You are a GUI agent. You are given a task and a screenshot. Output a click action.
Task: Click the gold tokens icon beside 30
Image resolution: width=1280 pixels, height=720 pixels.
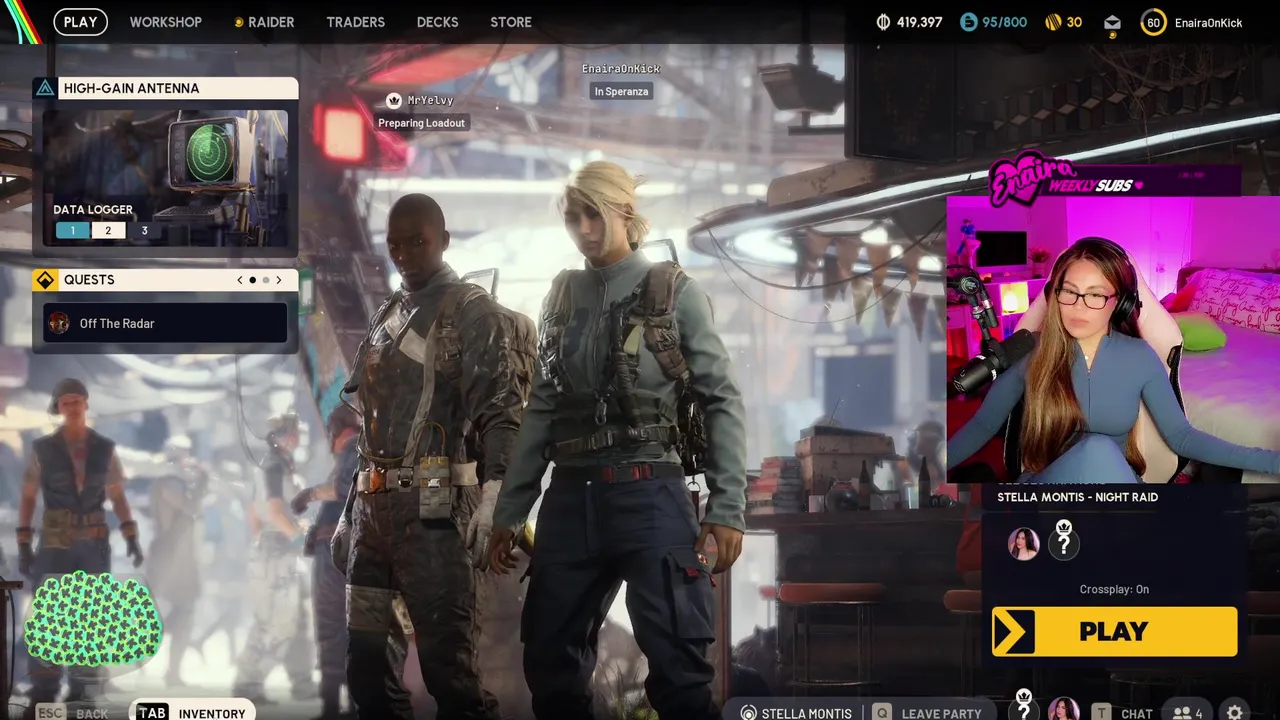click(1053, 22)
